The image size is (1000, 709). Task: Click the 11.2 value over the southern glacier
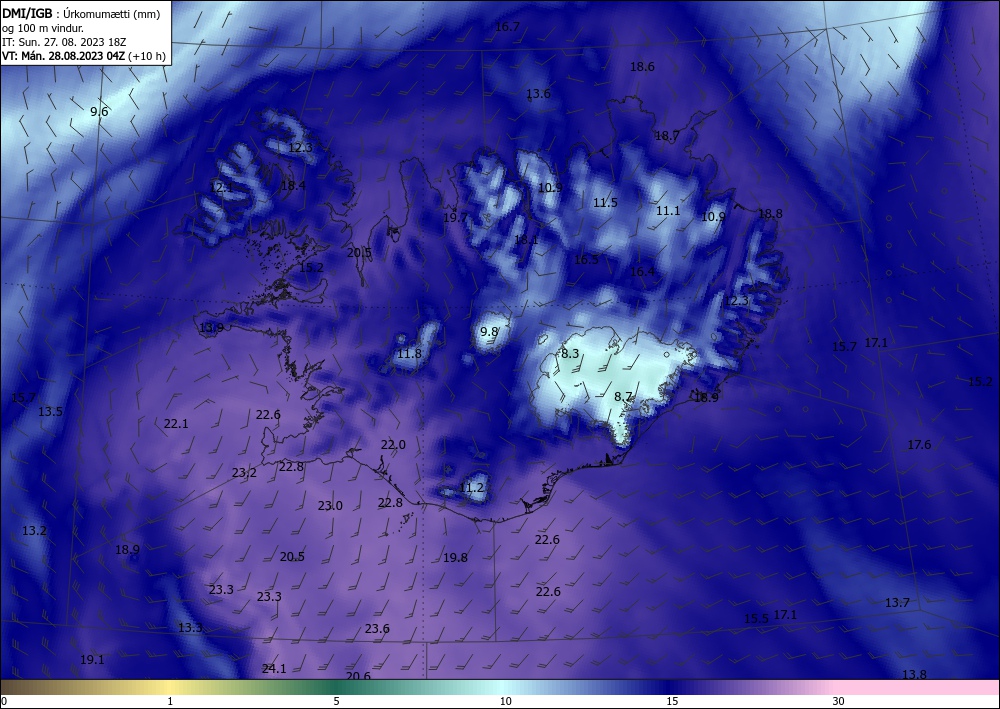pos(471,488)
